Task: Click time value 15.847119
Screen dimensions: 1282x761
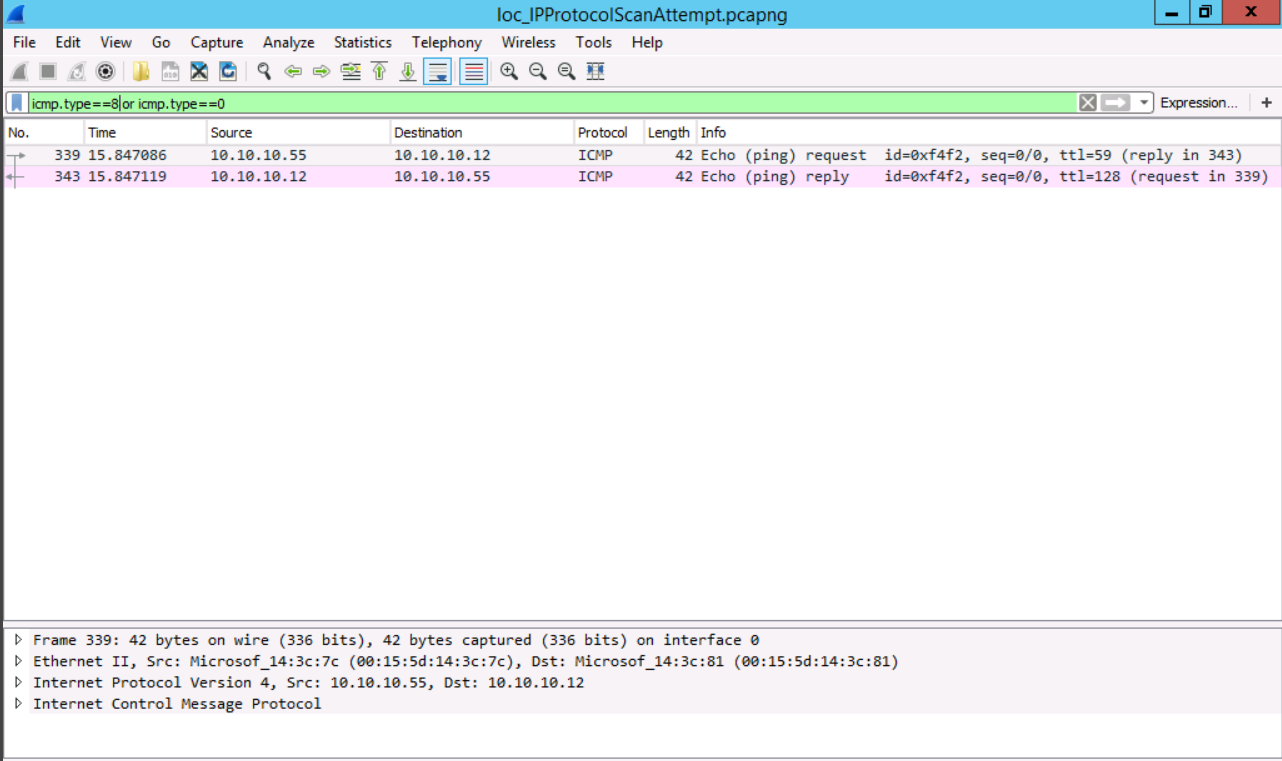Action: pos(127,176)
